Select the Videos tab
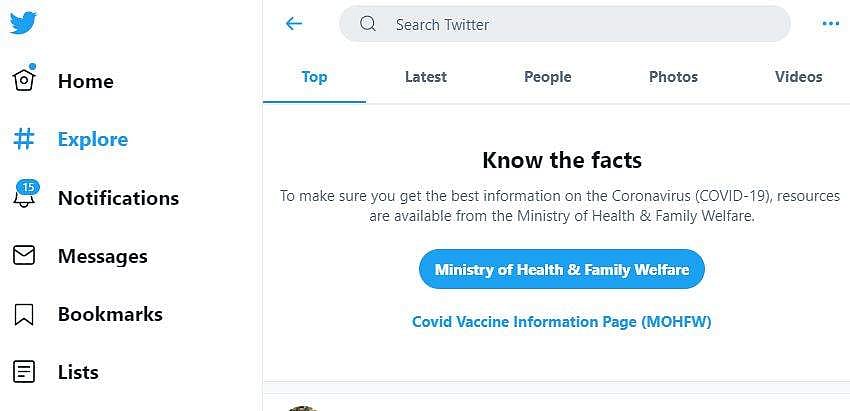 (798, 77)
